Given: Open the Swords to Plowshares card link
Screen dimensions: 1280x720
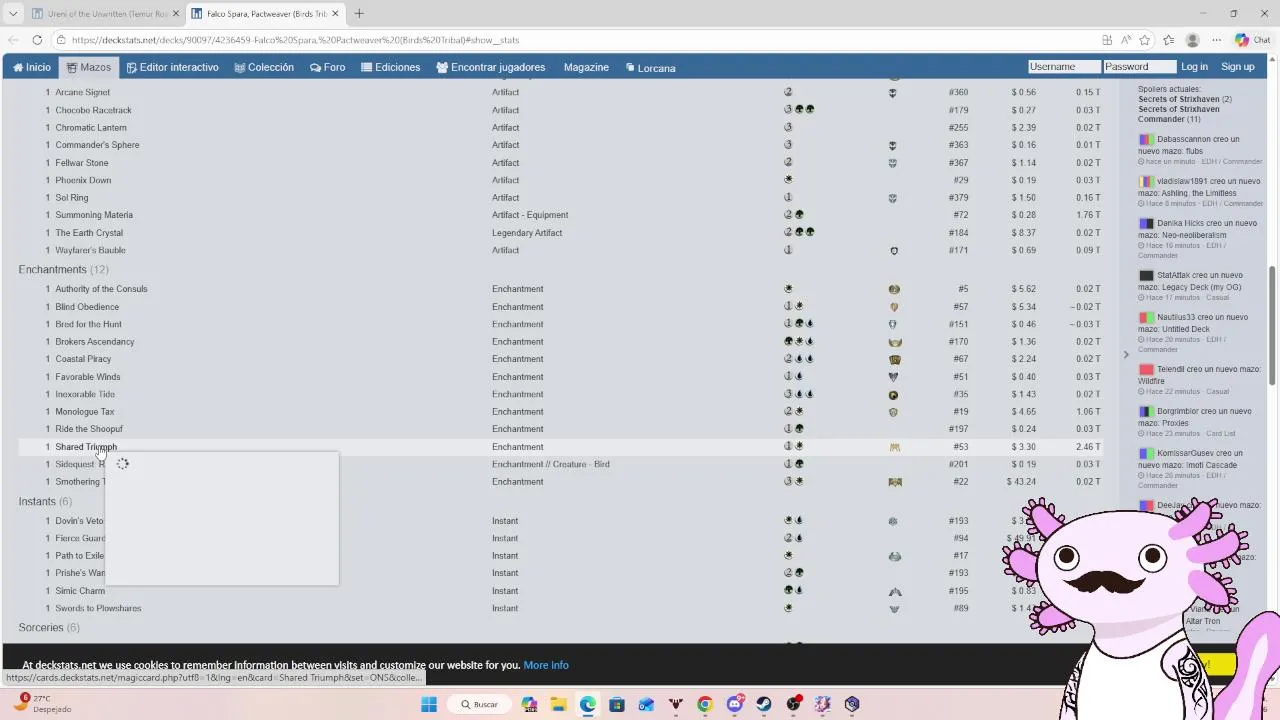Looking at the screenshot, I should pyautogui.click(x=98, y=608).
